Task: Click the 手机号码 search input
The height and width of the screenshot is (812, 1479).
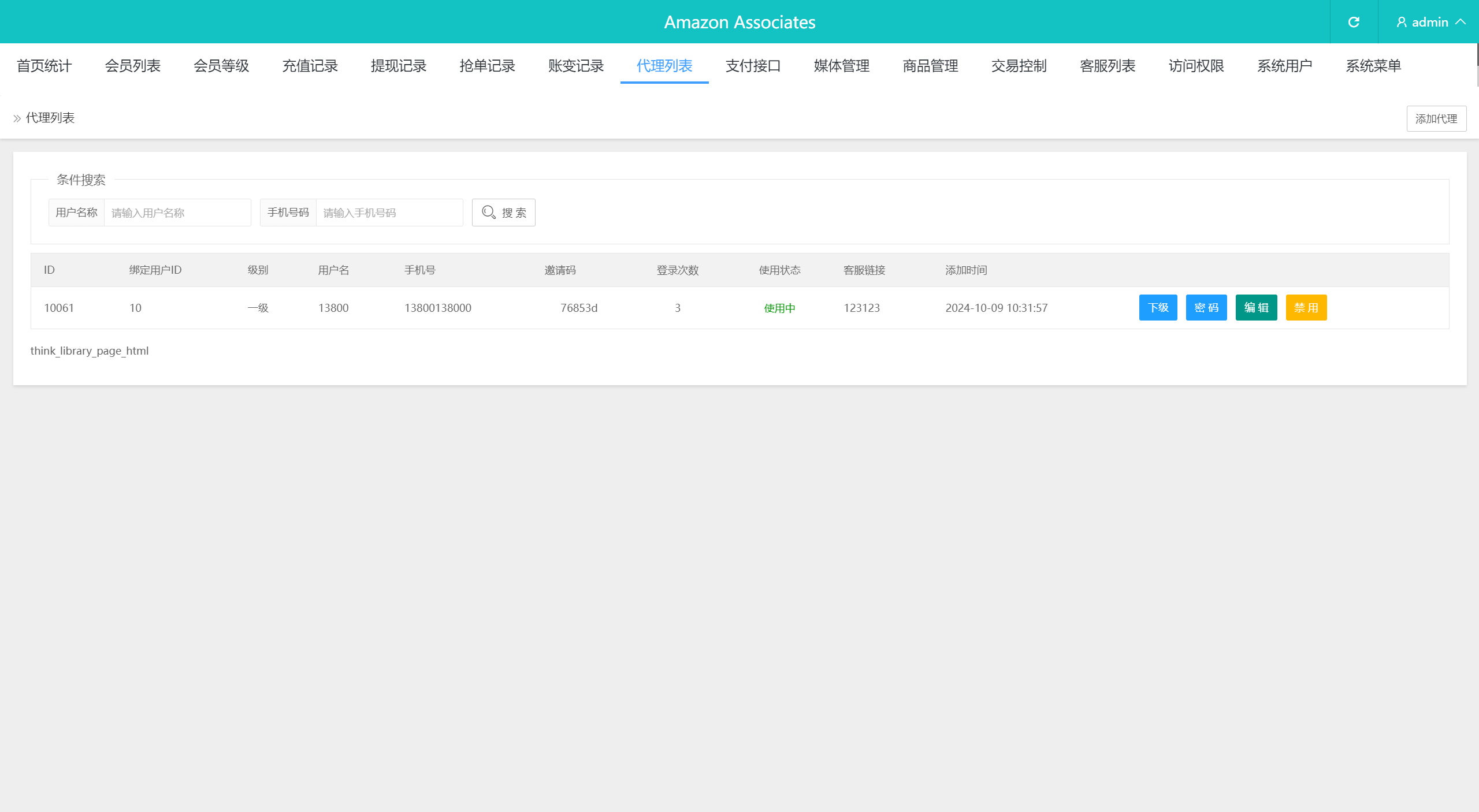Action: (x=389, y=213)
